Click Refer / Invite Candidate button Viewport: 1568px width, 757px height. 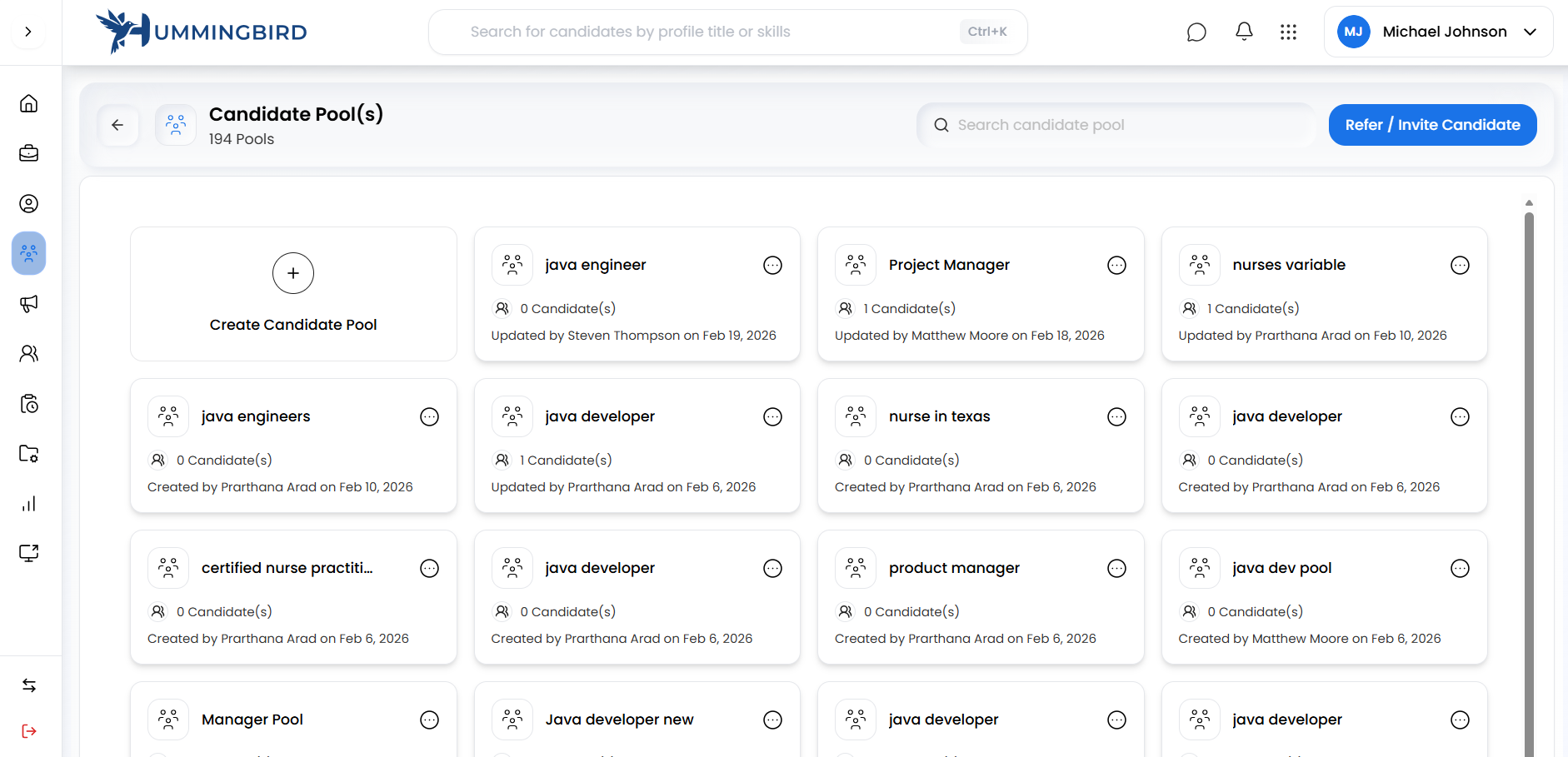click(1432, 125)
